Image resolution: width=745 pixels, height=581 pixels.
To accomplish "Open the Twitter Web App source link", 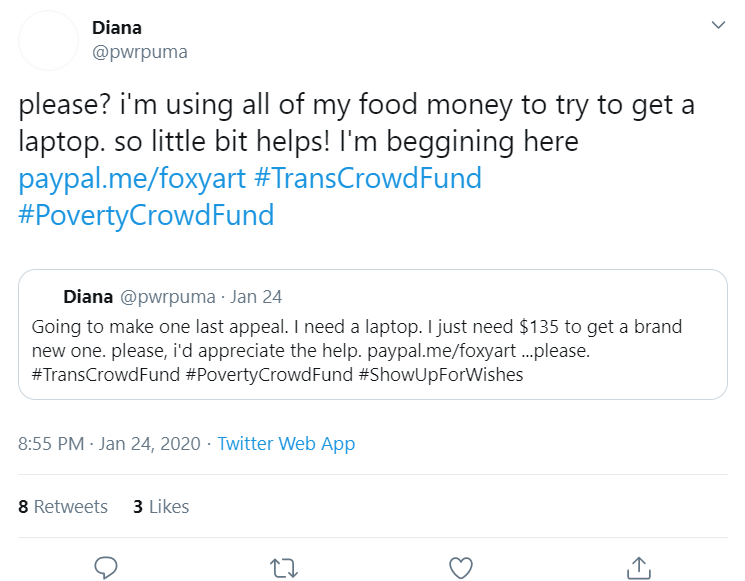I will (x=286, y=444).
